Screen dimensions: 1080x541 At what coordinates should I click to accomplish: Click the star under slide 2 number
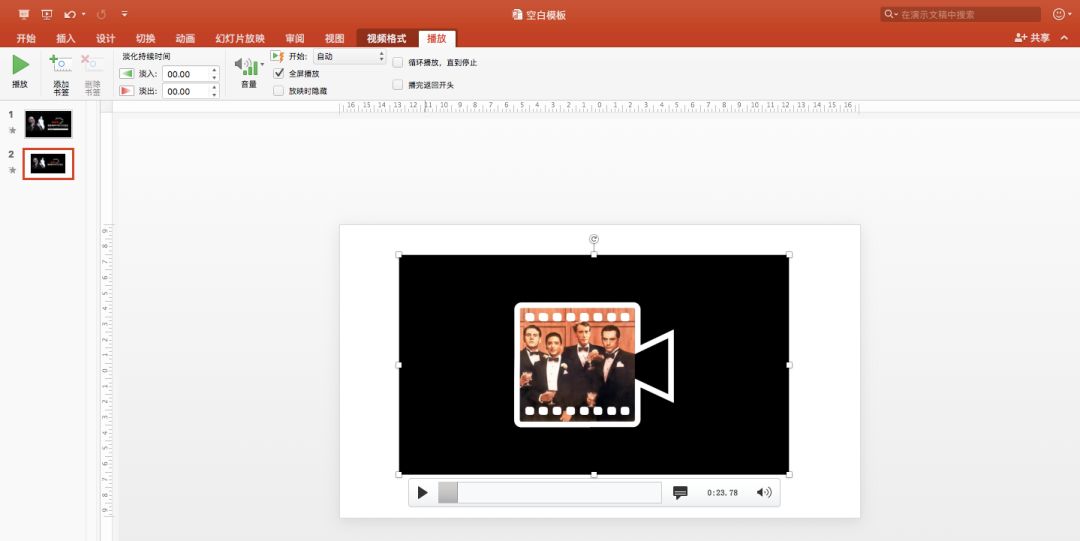click(x=12, y=170)
